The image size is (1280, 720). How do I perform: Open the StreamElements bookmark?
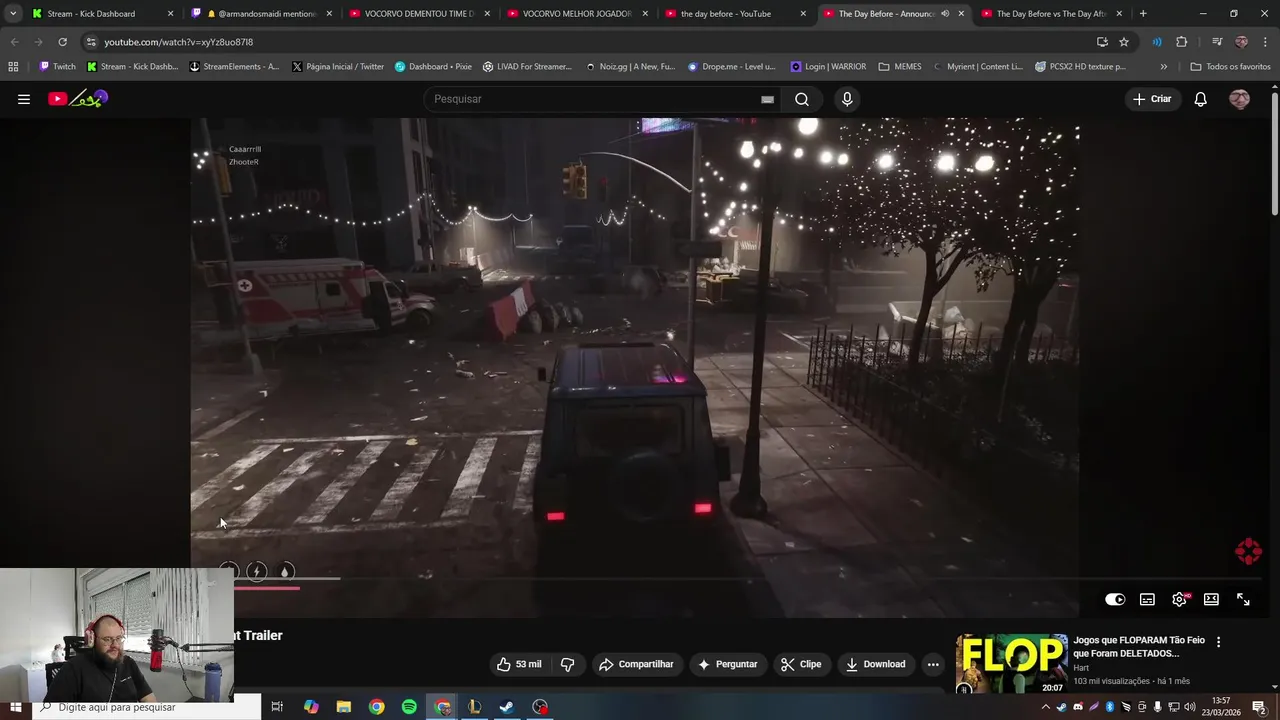(x=234, y=67)
